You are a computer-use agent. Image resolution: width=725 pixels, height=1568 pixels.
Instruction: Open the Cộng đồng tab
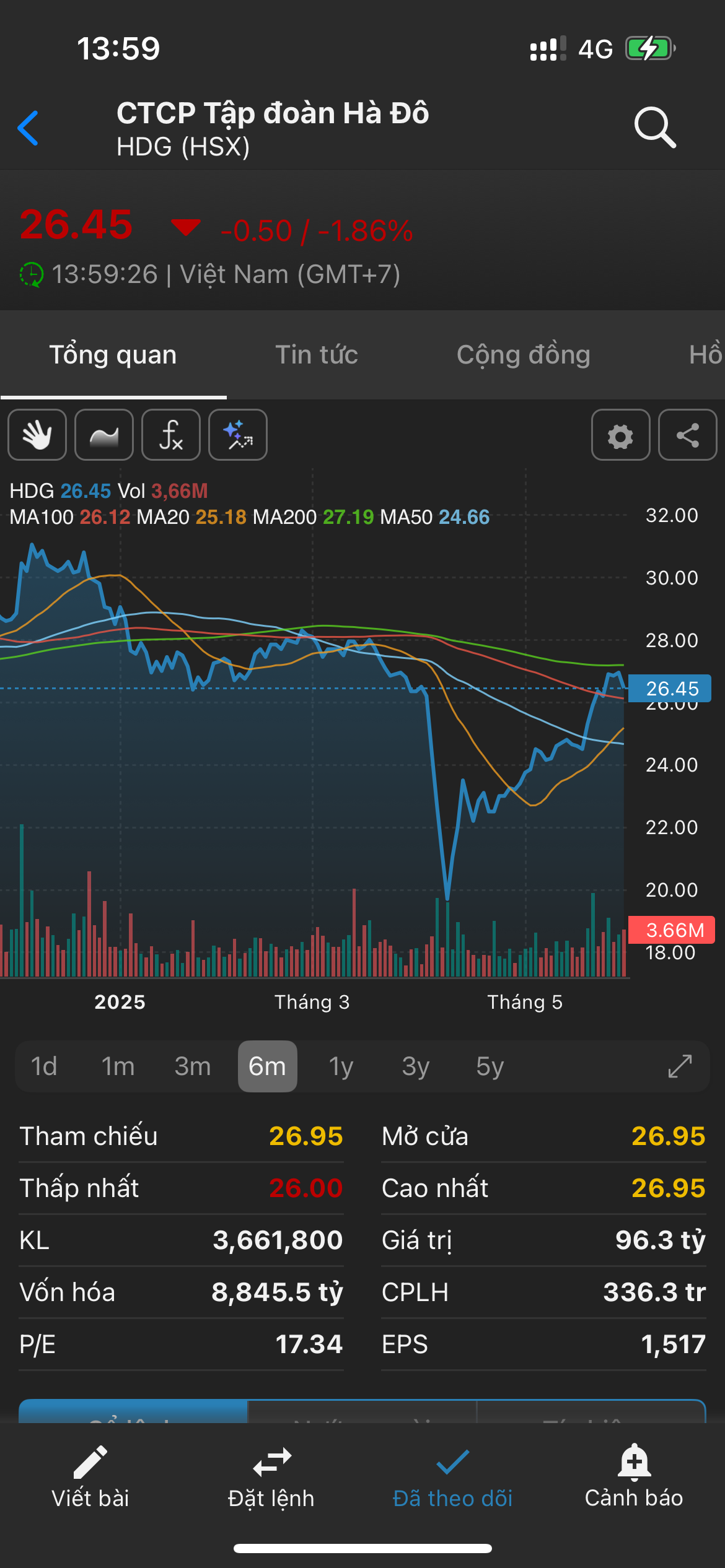[523, 355]
